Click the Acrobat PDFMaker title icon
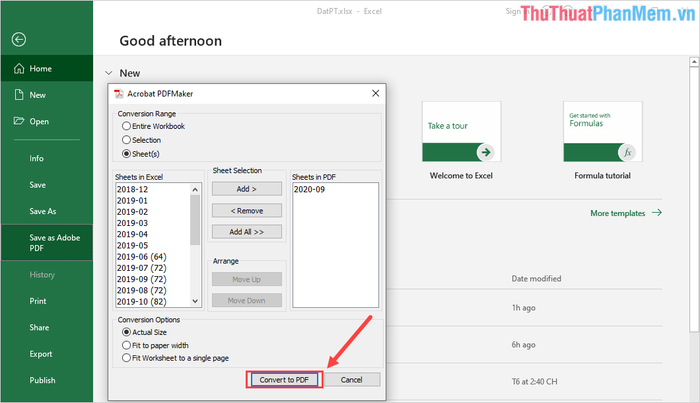 click(x=119, y=94)
